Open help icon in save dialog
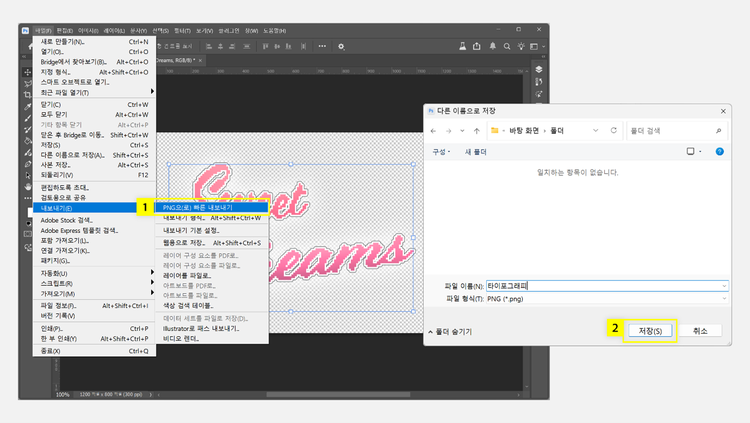Image resolution: width=750 pixels, height=423 pixels. tap(719, 151)
